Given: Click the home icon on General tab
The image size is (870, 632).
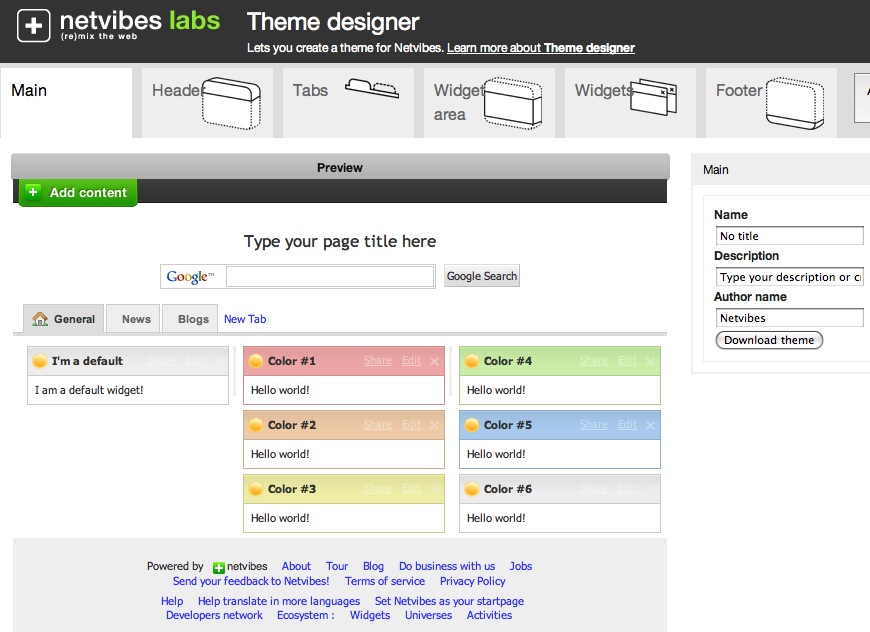Looking at the screenshot, I should pyautogui.click(x=40, y=319).
